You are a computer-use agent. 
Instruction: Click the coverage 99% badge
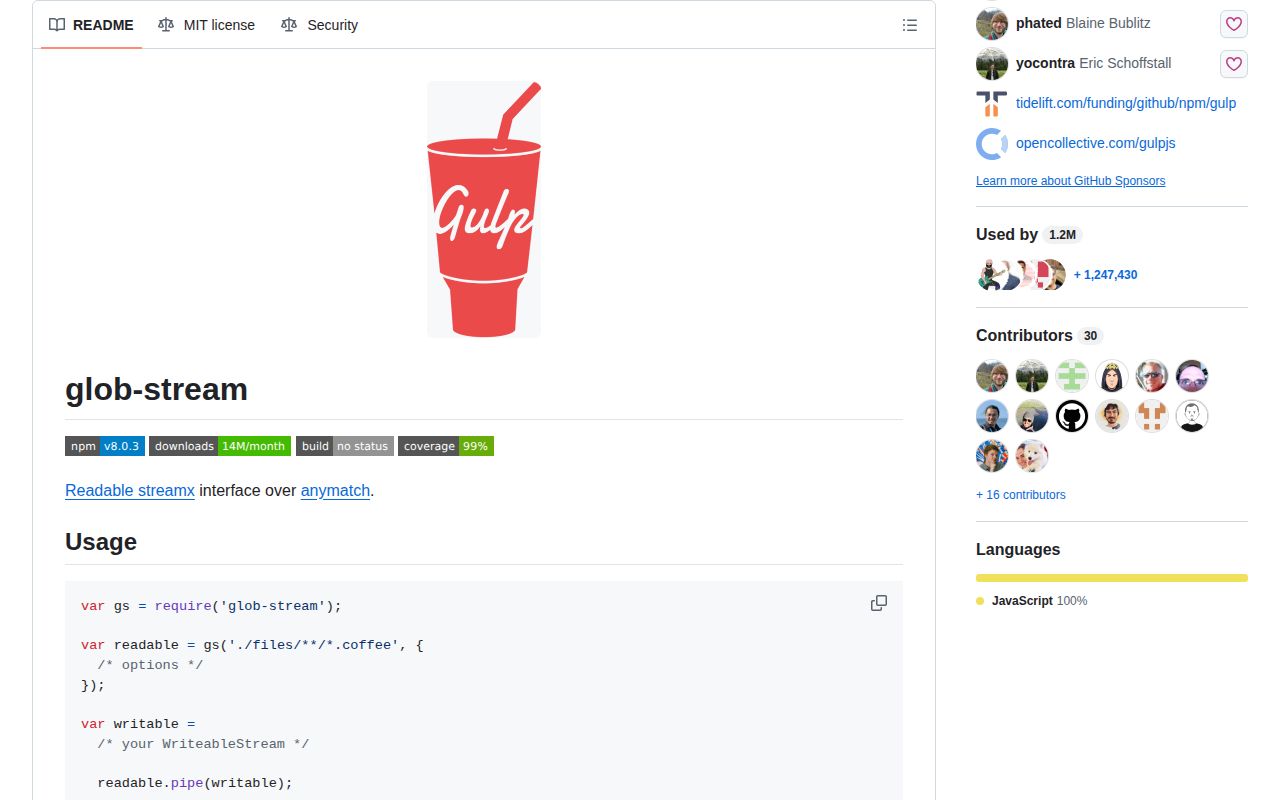coord(446,446)
